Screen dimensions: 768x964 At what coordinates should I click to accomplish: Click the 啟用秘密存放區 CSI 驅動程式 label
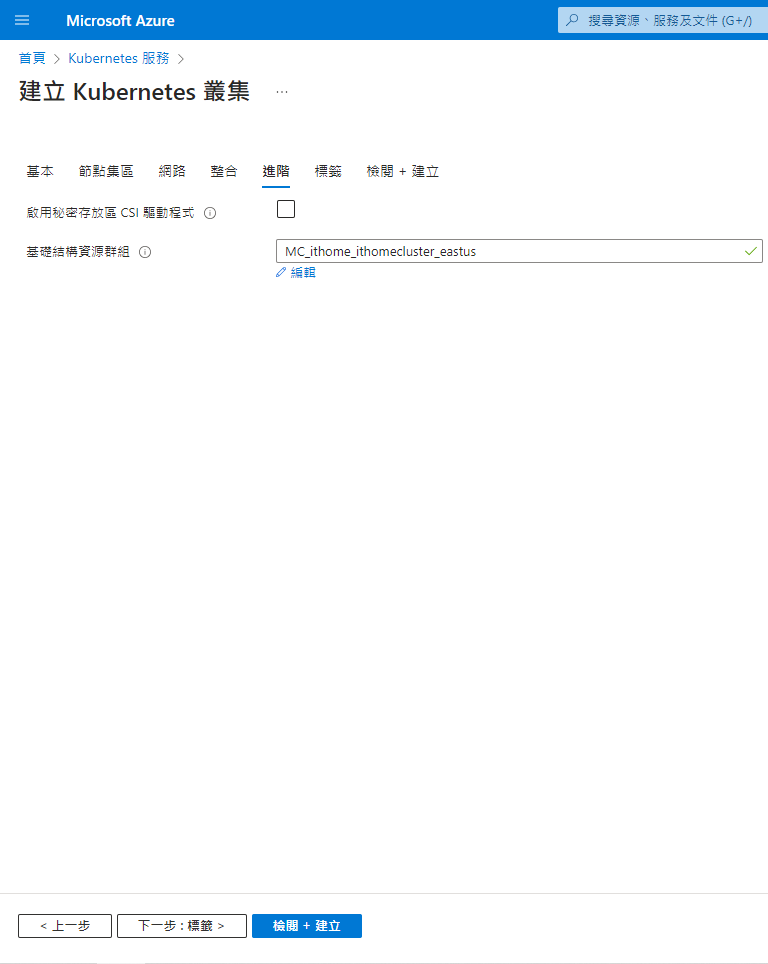click(110, 213)
